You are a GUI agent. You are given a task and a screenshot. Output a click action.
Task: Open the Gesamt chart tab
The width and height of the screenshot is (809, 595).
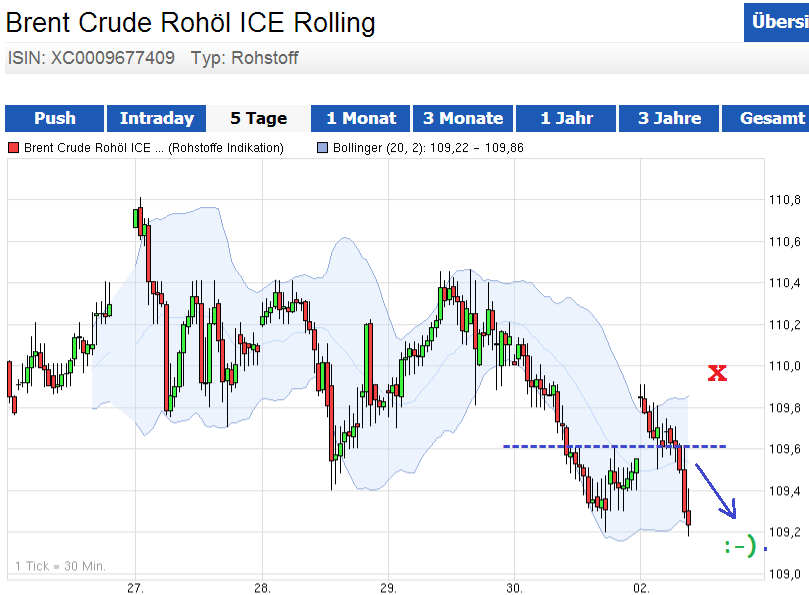pos(771,118)
